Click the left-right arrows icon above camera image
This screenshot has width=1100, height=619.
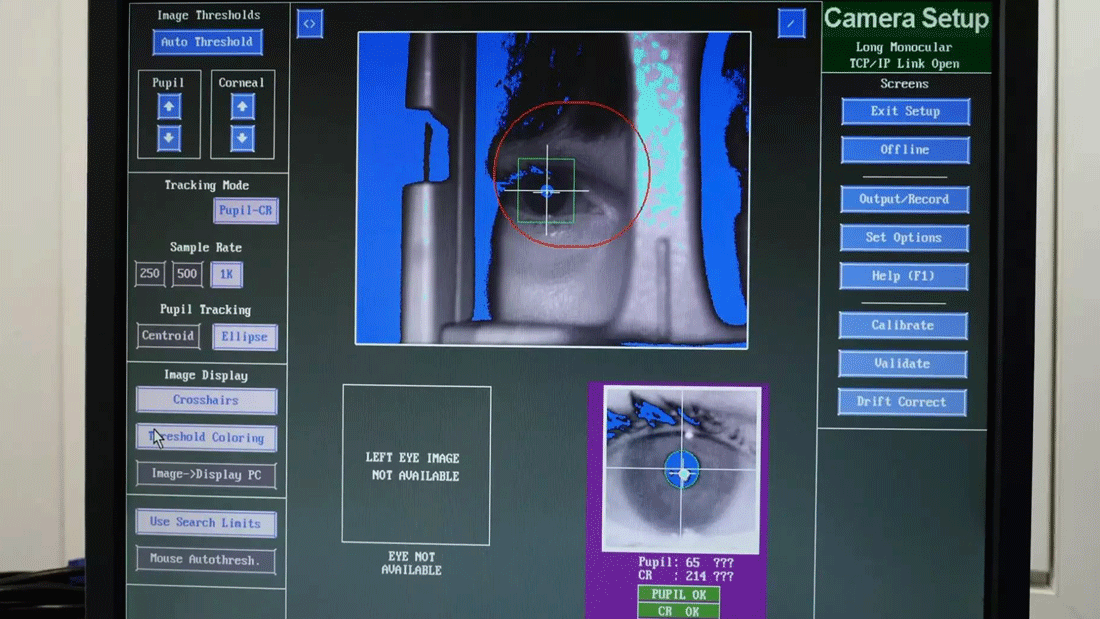310,24
